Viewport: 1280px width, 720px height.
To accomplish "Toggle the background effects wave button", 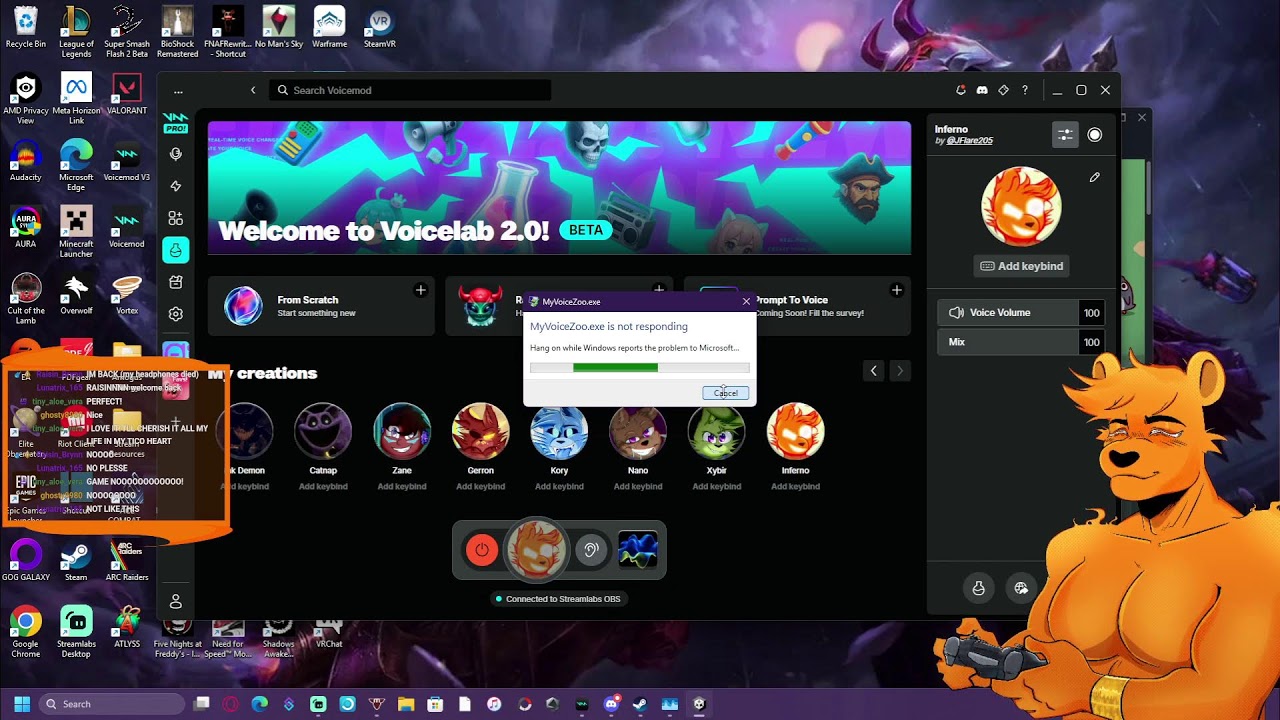I will (638, 550).
